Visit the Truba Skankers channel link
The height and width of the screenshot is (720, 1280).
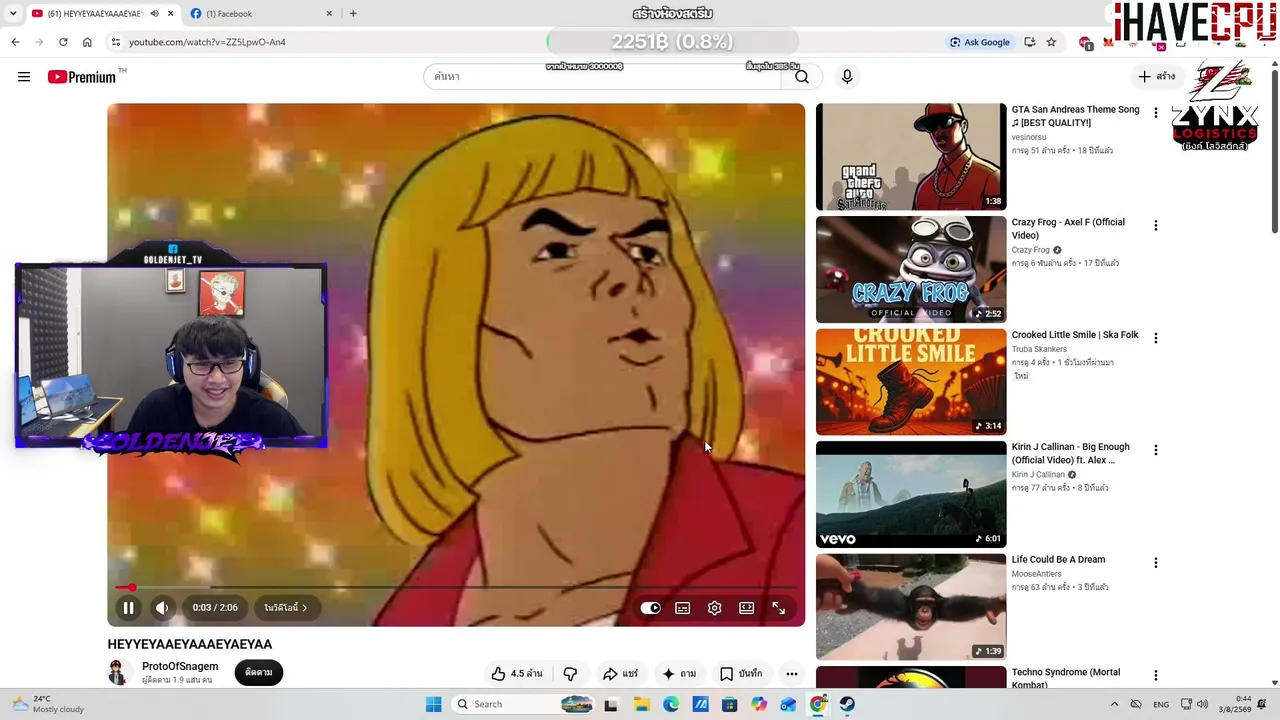pyautogui.click(x=1039, y=350)
